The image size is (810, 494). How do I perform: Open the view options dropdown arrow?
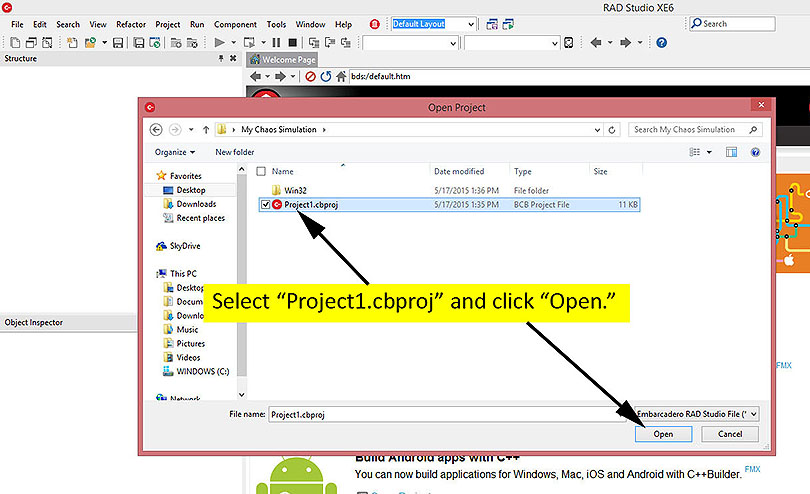tap(709, 152)
